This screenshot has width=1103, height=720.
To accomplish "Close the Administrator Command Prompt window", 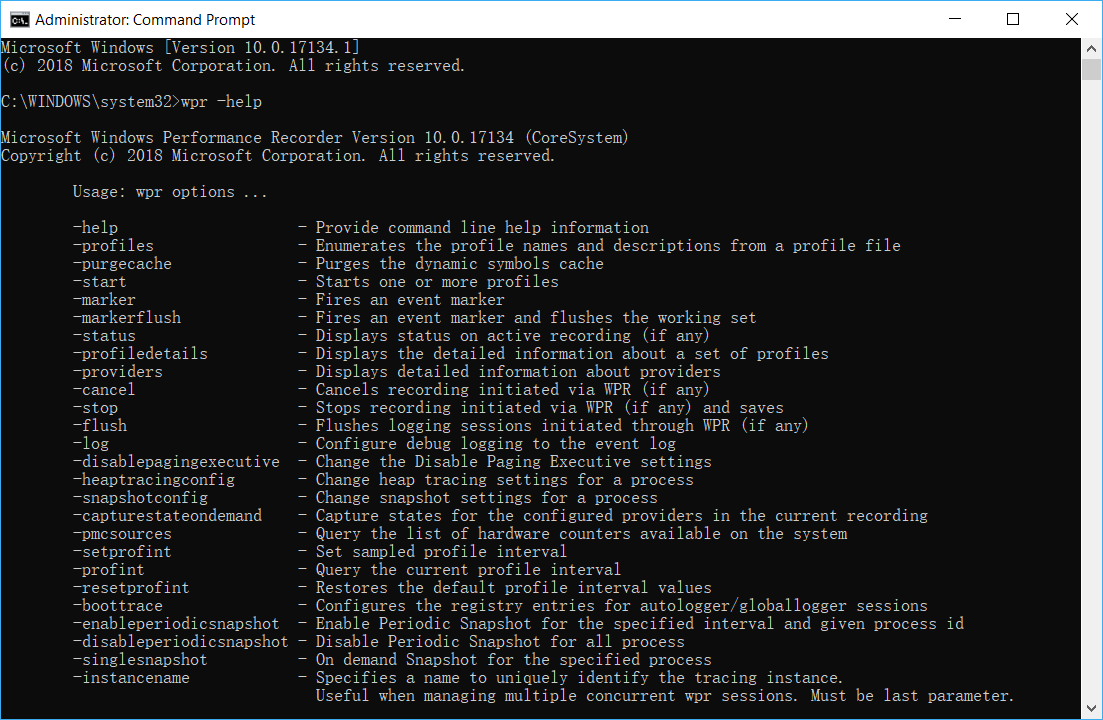I will click(1071, 19).
